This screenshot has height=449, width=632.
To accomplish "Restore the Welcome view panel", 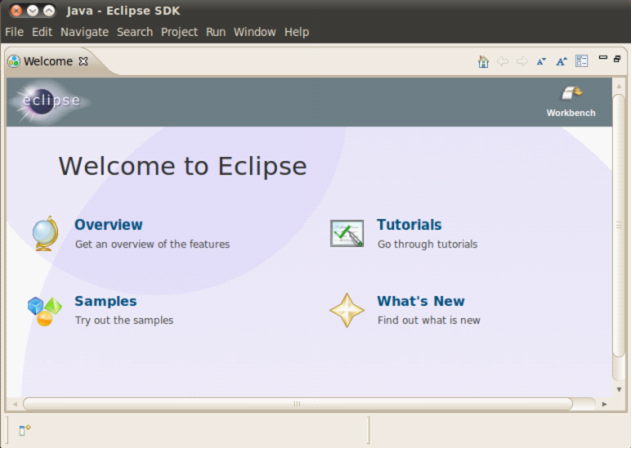I will click(x=617, y=59).
